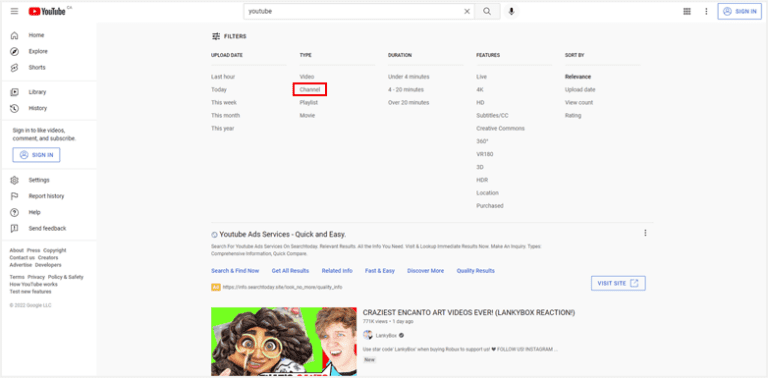This screenshot has width=768, height=378.
Task: Click the History clock icon
Action: [x=15, y=108]
